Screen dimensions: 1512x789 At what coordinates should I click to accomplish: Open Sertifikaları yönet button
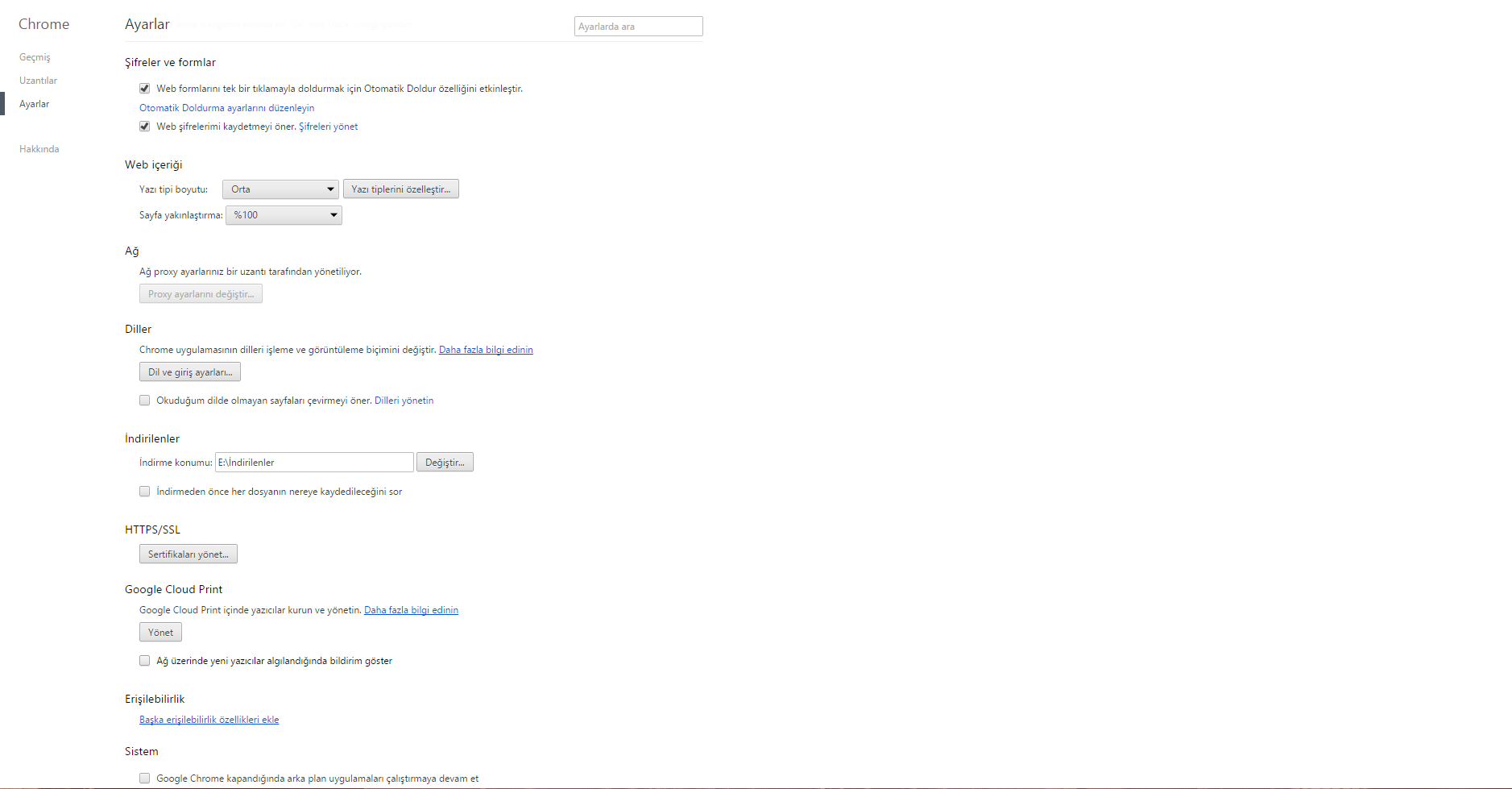pos(188,554)
